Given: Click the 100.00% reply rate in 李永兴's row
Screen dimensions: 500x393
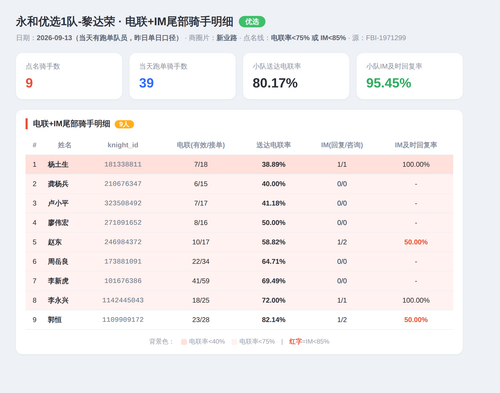Looking at the screenshot, I should pyautogui.click(x=416, y=300).
